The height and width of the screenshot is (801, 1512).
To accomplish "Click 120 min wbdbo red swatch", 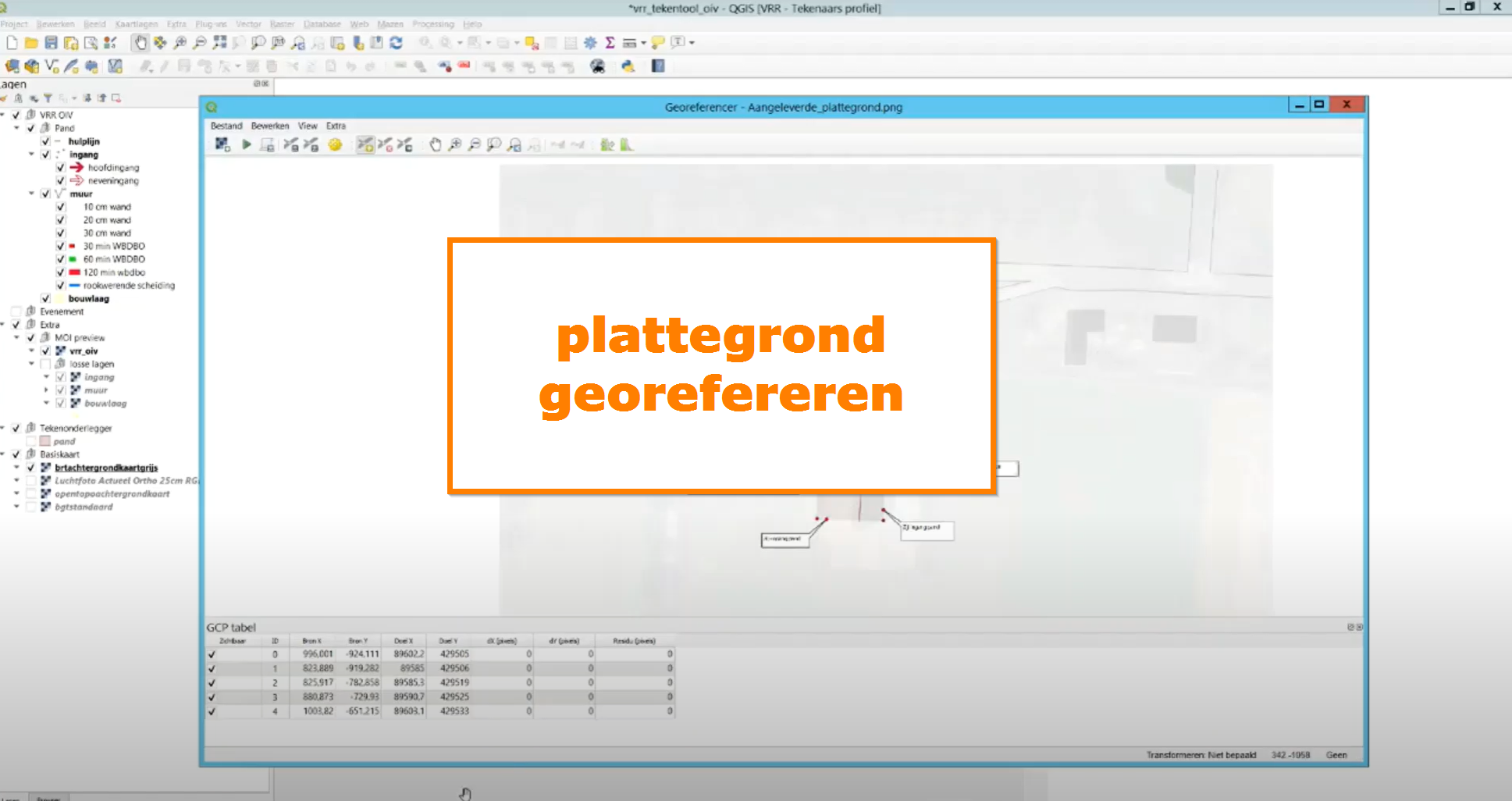I will tap(74, 272).
